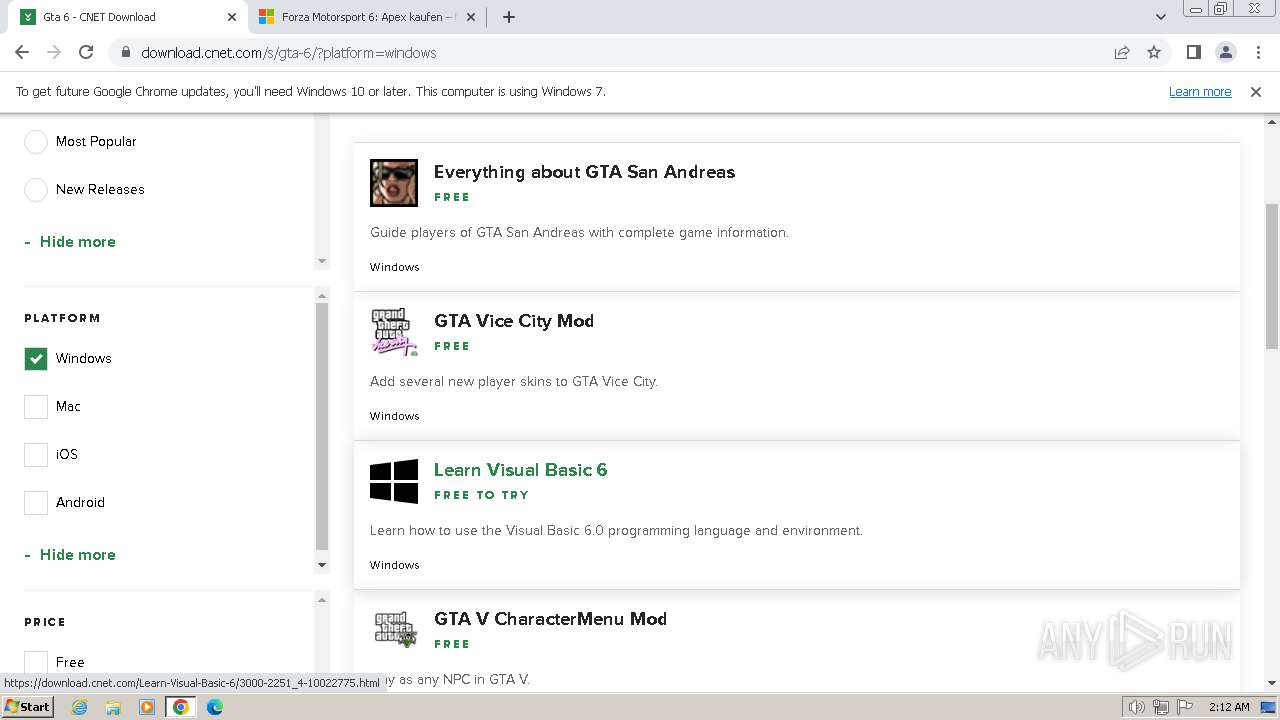Uncheck the Windows platform checkbox
This screenshot has width=1280, height=720.
point(36,359)
